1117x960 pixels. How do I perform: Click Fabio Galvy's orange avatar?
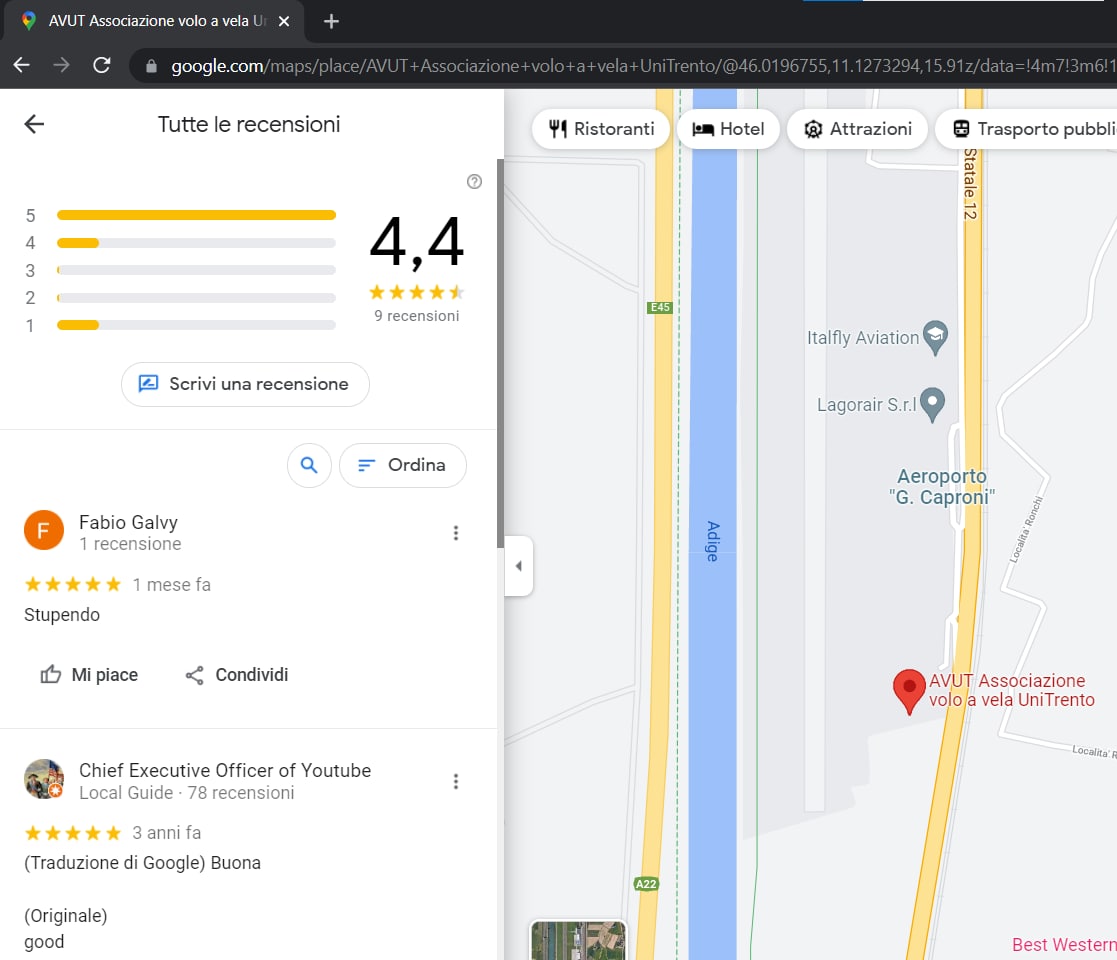pos(44,530)
